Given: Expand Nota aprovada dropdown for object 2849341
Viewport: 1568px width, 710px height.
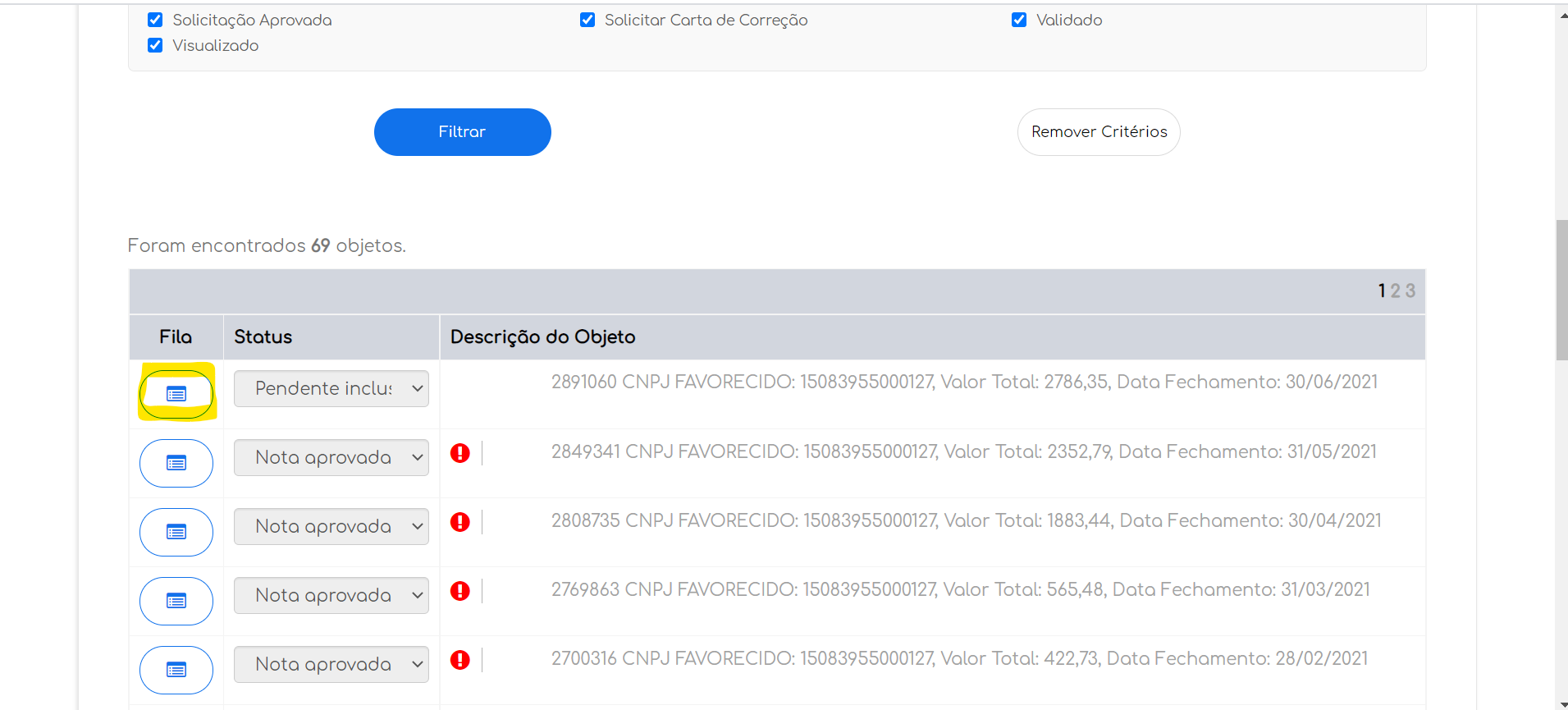Looking at the screenshot, I should 331,458.
